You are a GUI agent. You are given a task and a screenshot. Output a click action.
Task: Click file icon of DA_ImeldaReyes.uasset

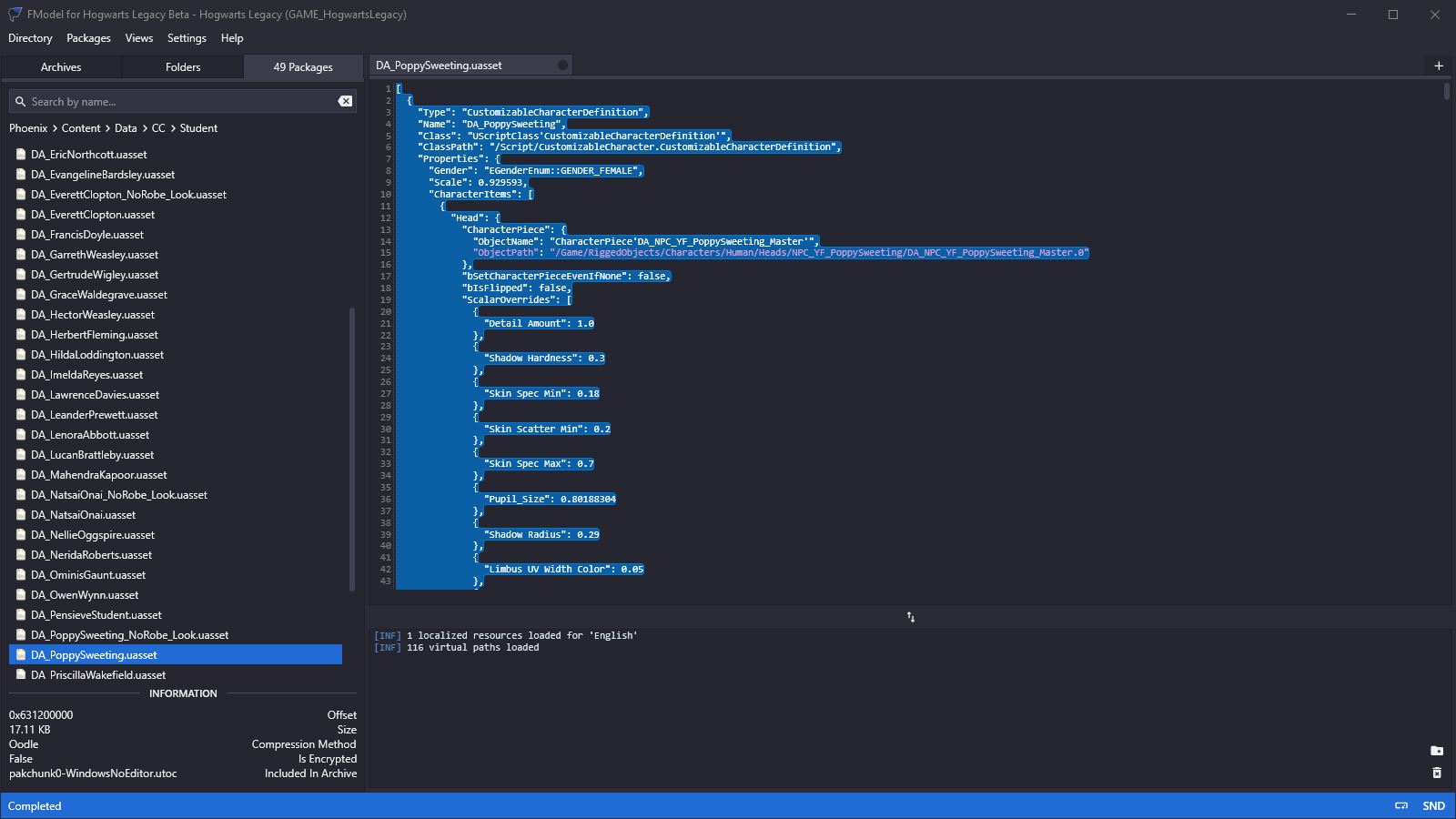click(20, 375)
